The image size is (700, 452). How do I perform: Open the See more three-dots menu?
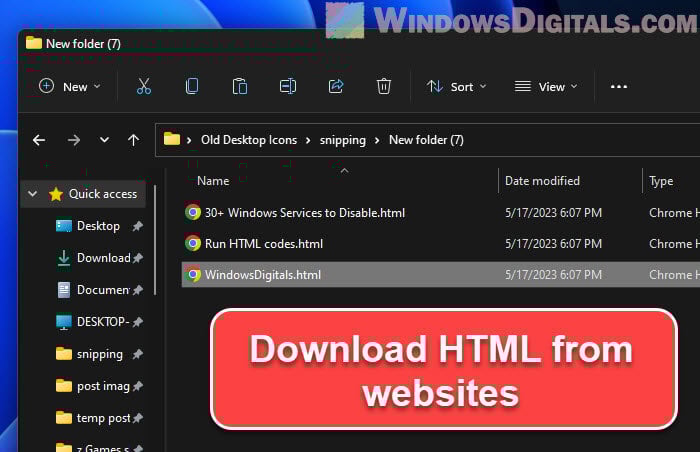pyautogui.click(x=619, y=87)
